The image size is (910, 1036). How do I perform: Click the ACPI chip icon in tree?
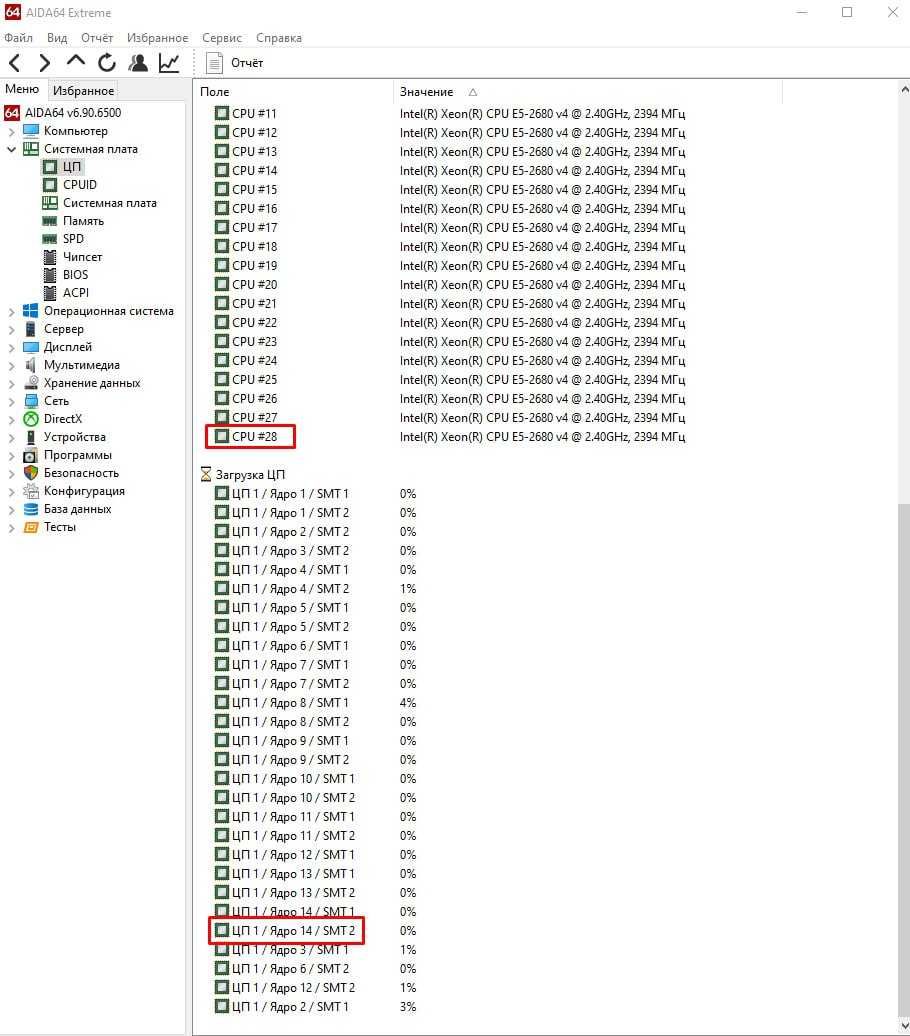tap(50, 293)
